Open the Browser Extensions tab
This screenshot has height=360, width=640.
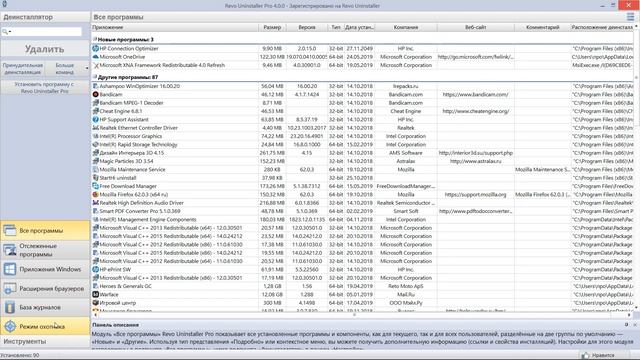click(45, 289)
